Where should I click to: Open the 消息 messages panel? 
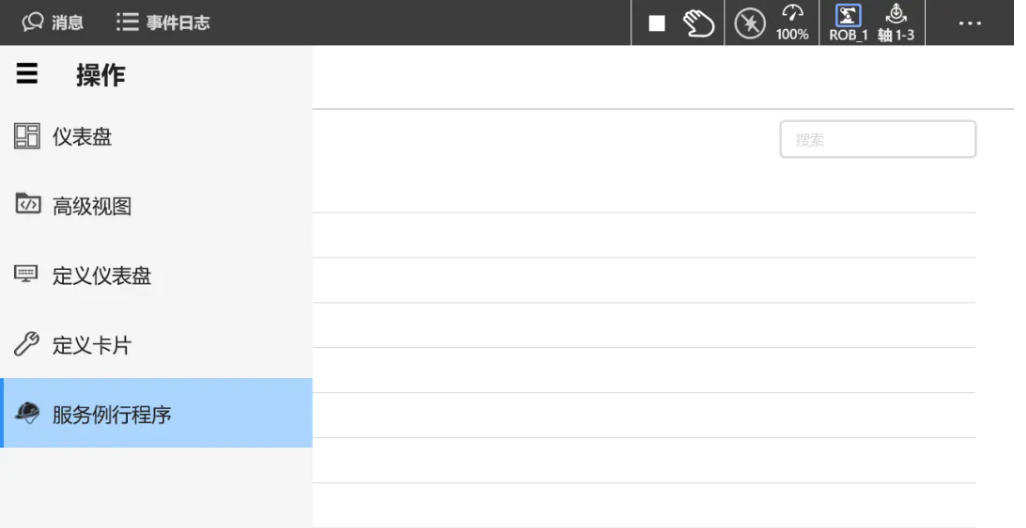[x=54, y=22]
